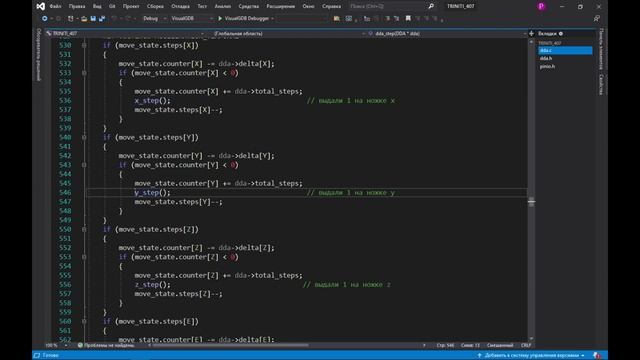Click the no-problems-found status check icon
The height and width of the screenshot is (360, 640).
pyautogui.click(x=80, y=345)
